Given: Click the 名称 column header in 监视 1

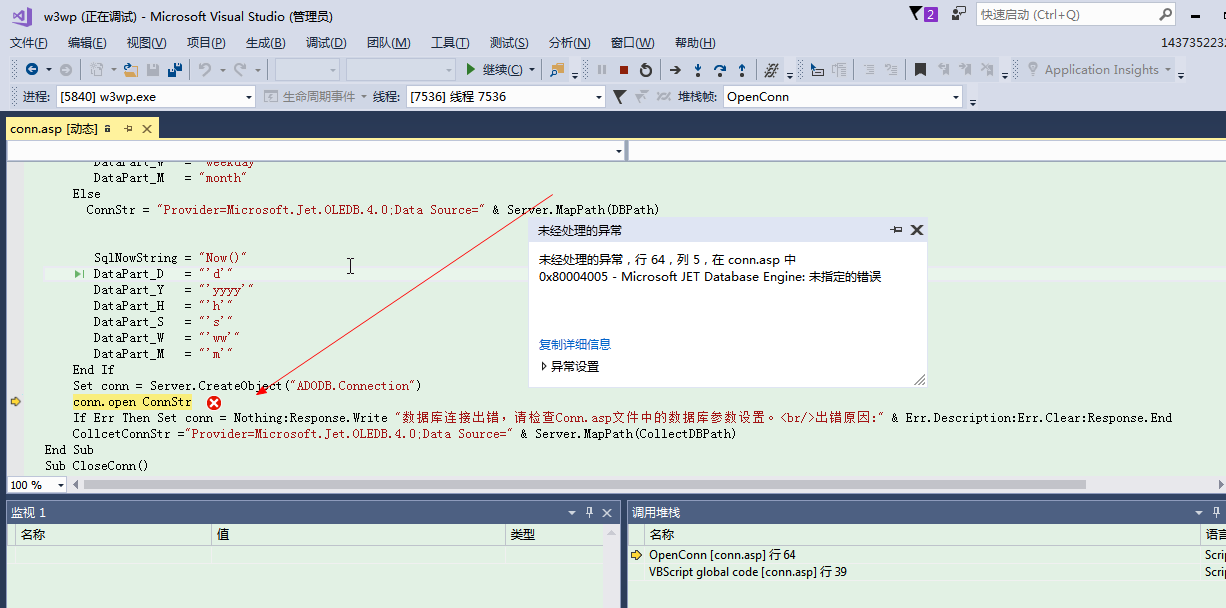Looking at the screenshot, I should [115, 535].
